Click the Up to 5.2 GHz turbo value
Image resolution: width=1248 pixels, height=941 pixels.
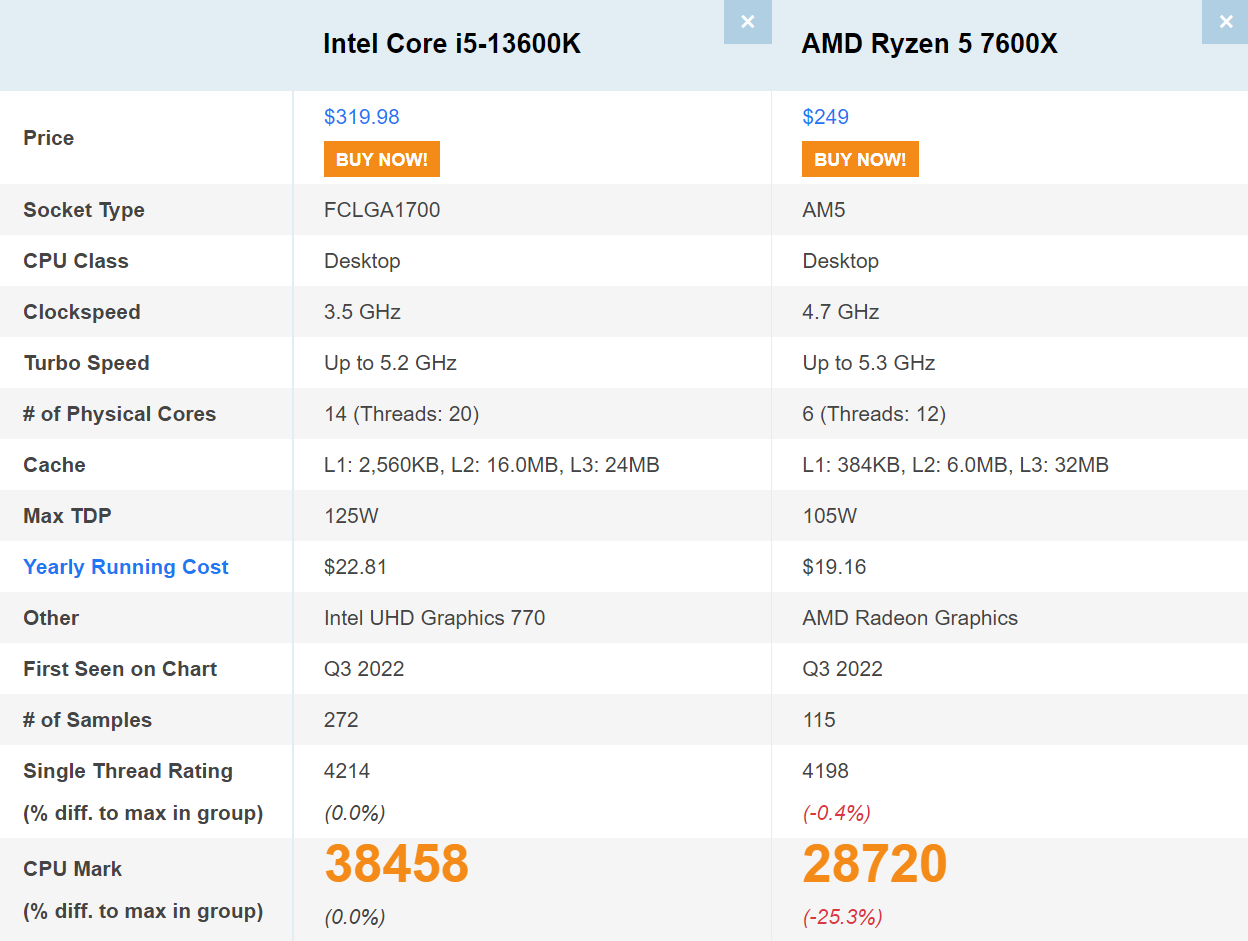click(390, 363)
